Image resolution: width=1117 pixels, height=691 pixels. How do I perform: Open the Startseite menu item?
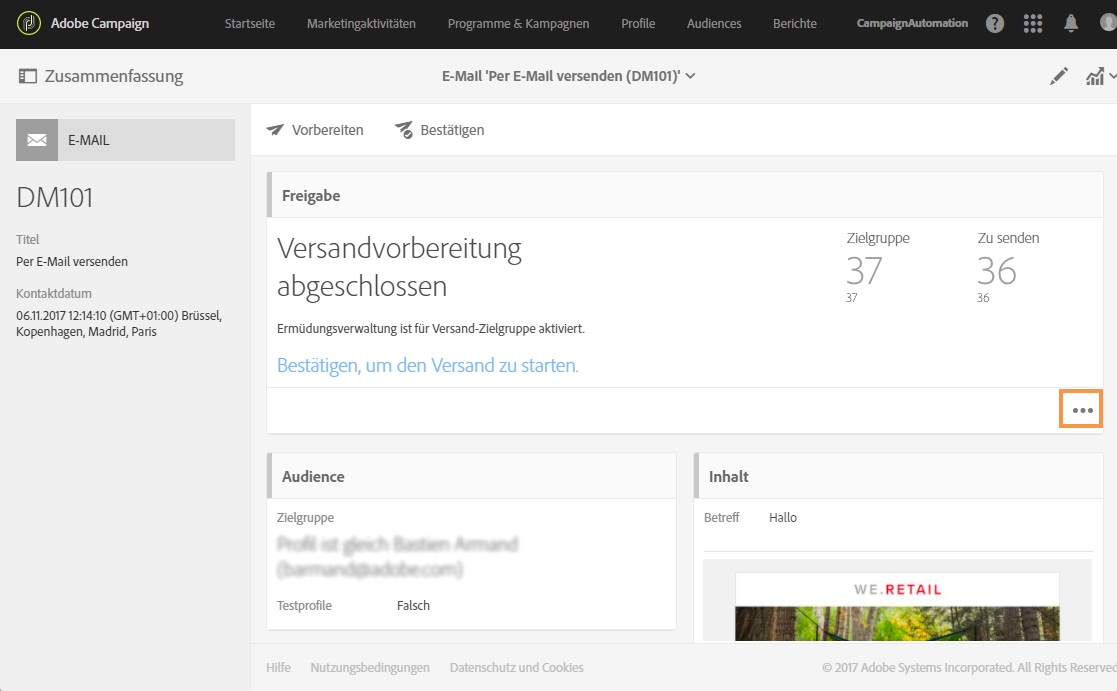(250, 23)
